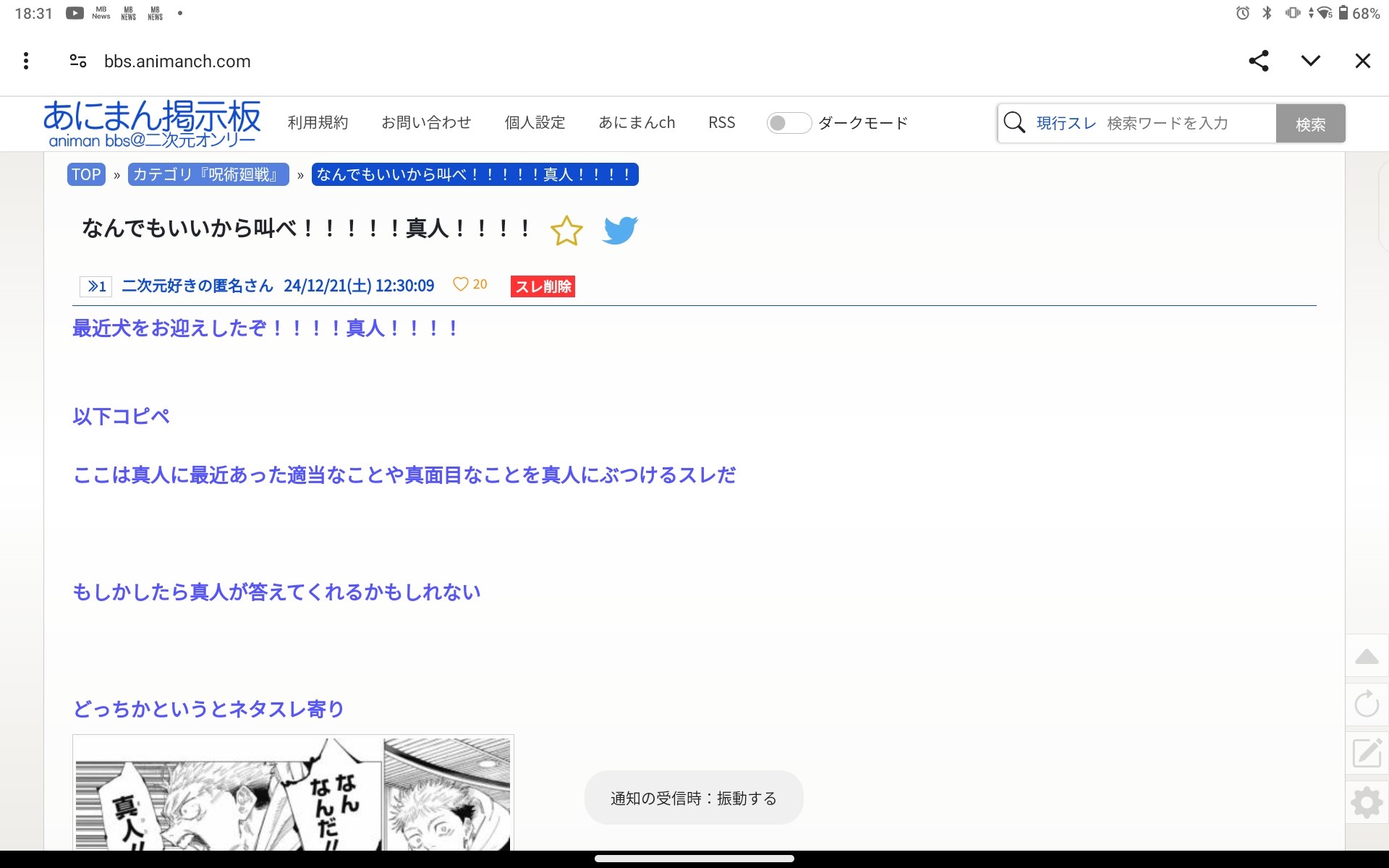Image resolution: width=1389 pixels, height=868 pixels.
Task: Open the write reply pencil icon
Action: tap(1367, 753)
